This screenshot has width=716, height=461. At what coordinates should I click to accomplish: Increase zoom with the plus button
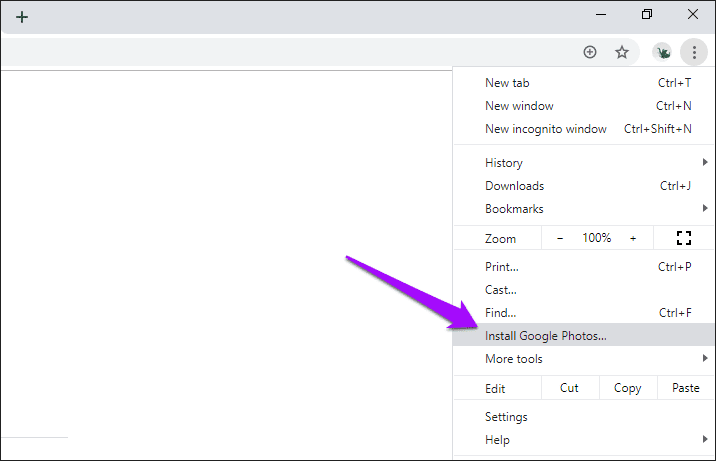coord(633,238)
